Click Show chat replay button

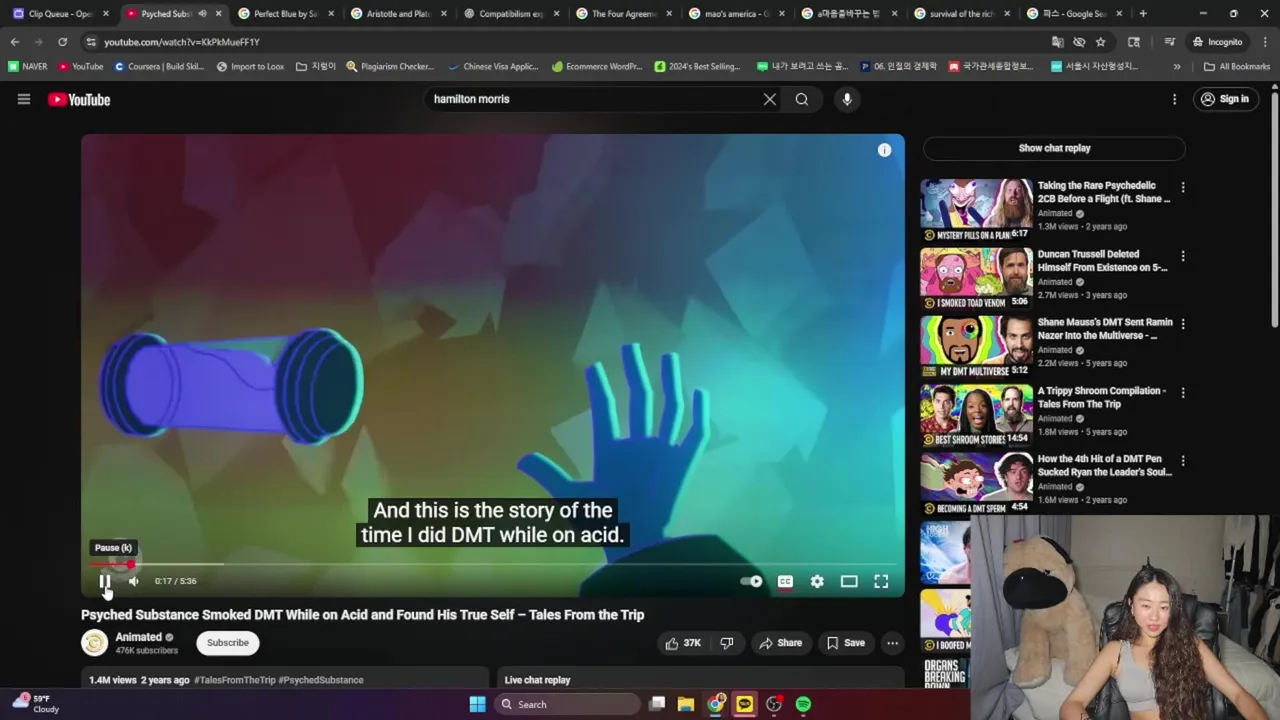[x=1054, y=148]
